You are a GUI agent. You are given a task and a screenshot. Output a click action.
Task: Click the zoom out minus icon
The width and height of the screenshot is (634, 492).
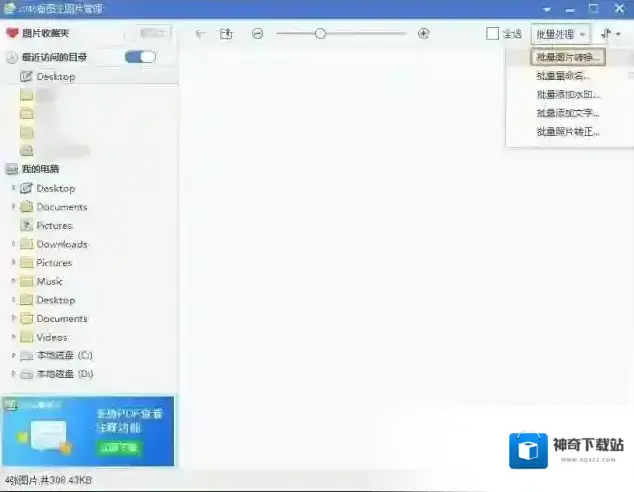258,34
